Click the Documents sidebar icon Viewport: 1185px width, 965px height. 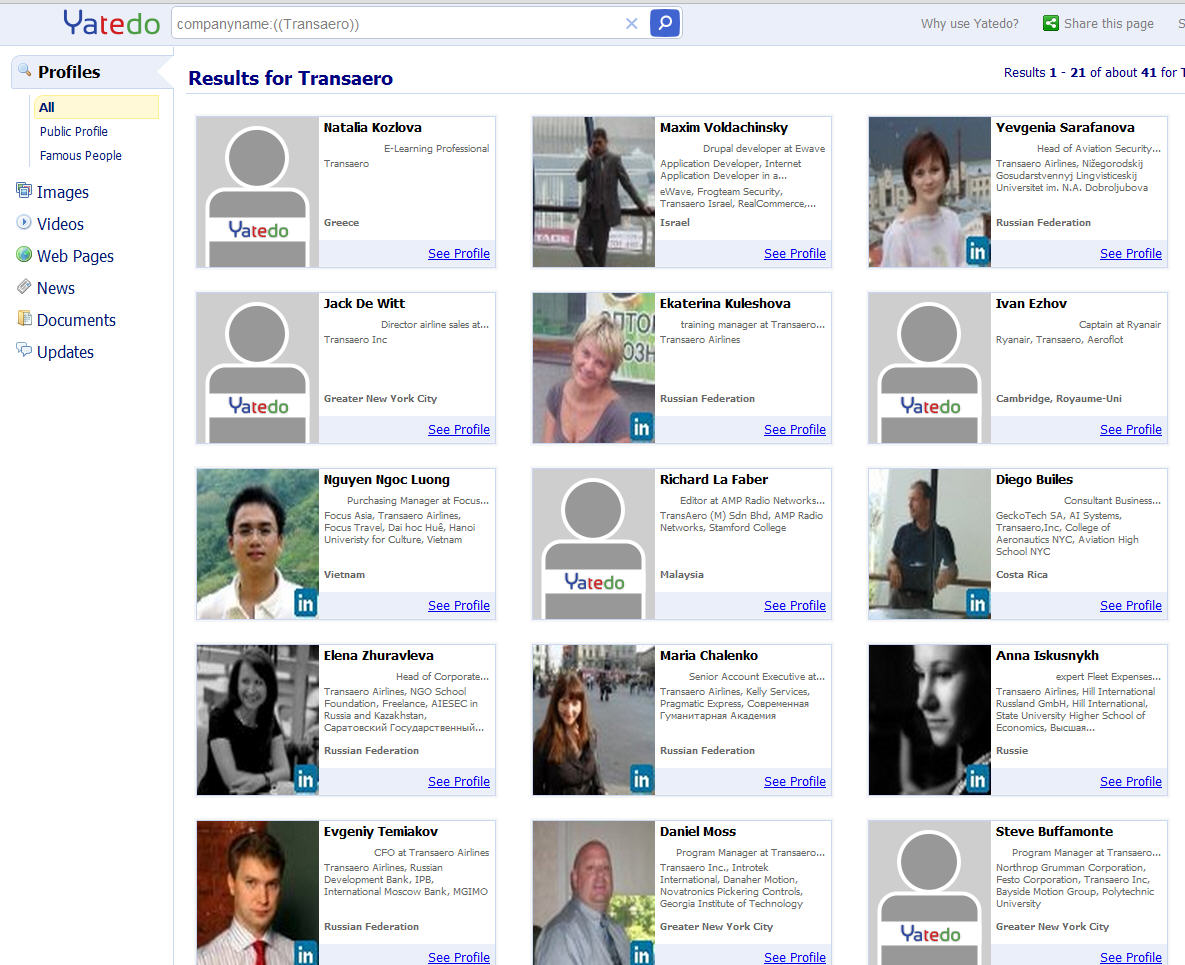24,318
